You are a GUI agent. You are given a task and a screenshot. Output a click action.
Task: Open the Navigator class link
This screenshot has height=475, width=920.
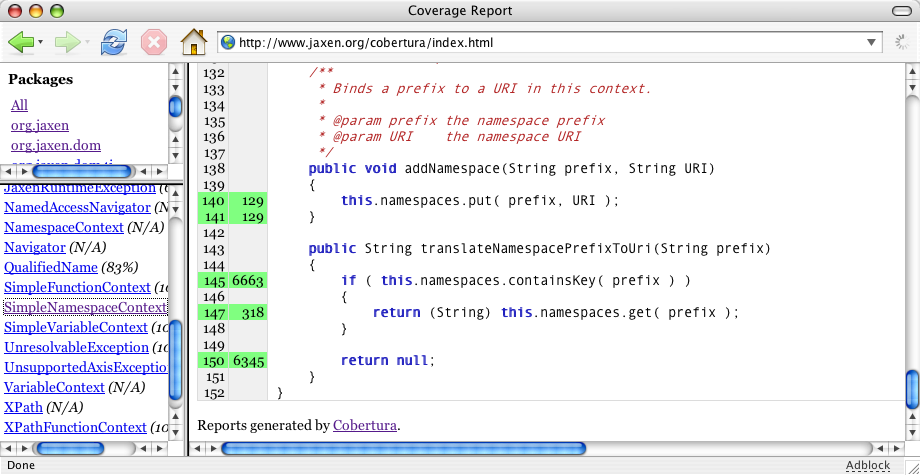35,247
